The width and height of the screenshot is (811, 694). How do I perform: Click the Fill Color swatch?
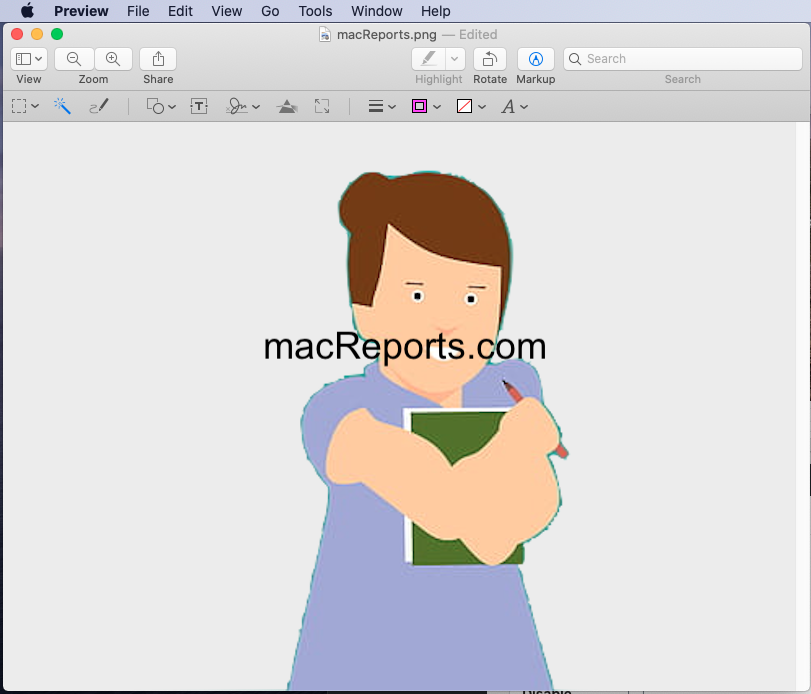(464, 107)
